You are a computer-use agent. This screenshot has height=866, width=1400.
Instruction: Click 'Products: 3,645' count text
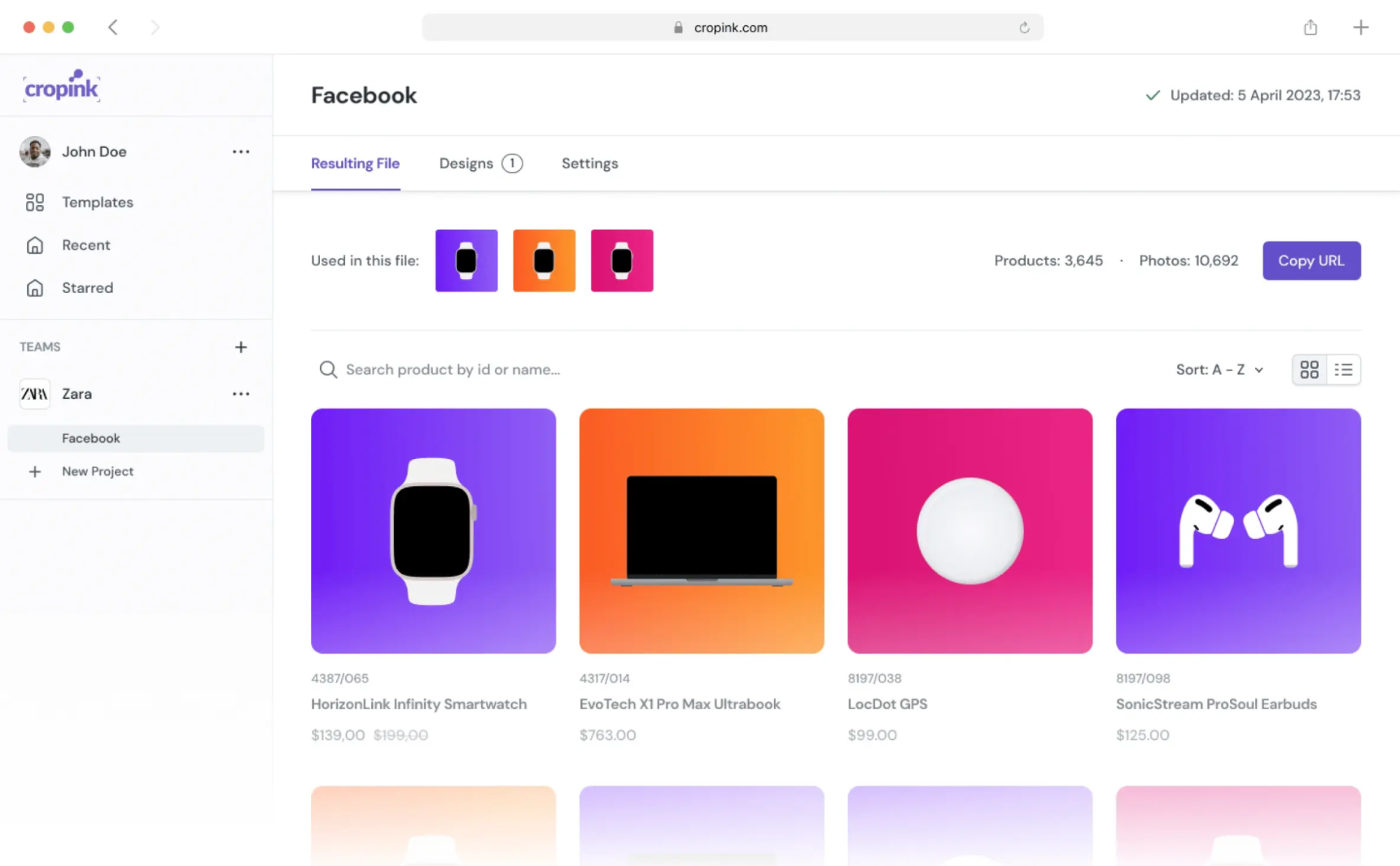tap(1048, 261)
